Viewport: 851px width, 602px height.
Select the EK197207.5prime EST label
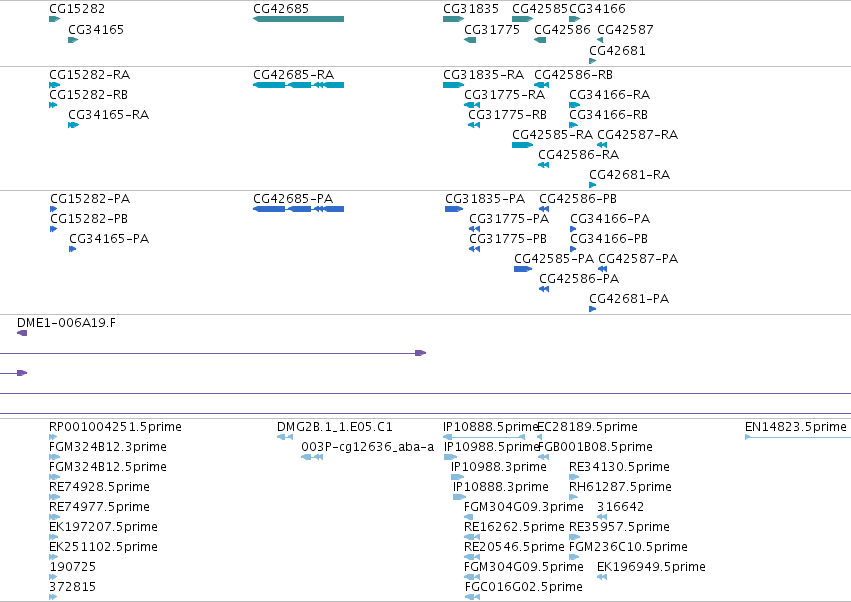pos(103,528)
